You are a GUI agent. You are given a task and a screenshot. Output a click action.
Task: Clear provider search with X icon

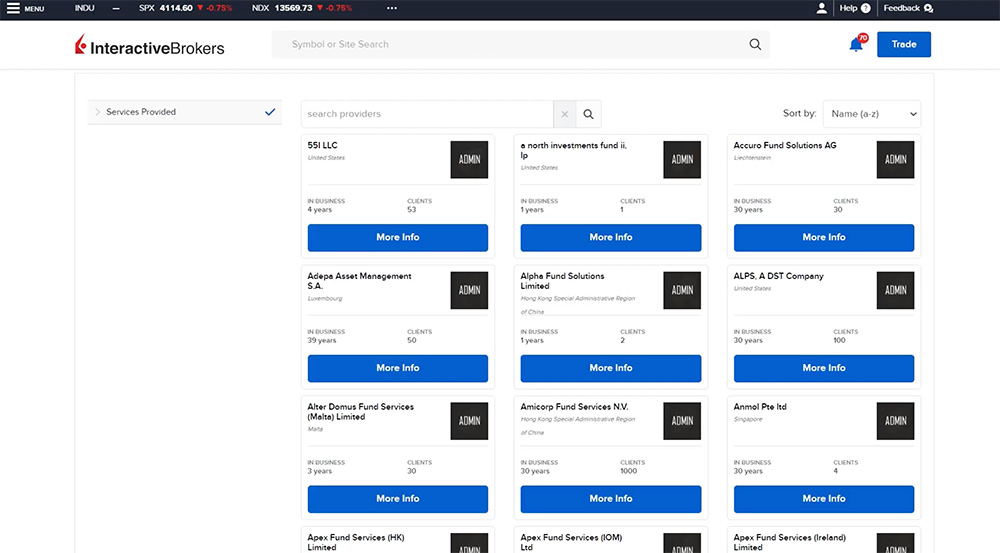click(x=565, y=114)
